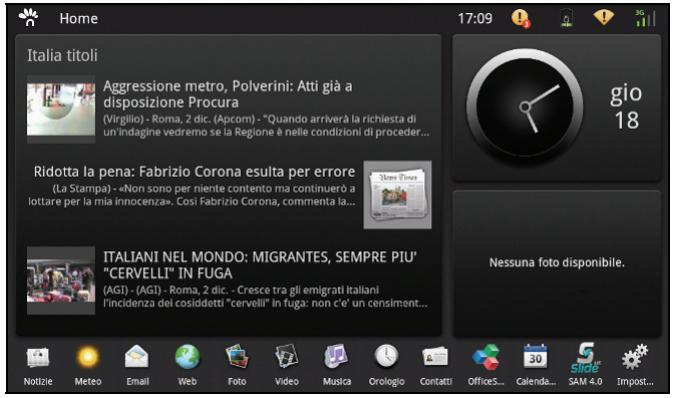Open the Aggressione metro, Polverini headline
The image size is (673, 398).
click(227, 94)
